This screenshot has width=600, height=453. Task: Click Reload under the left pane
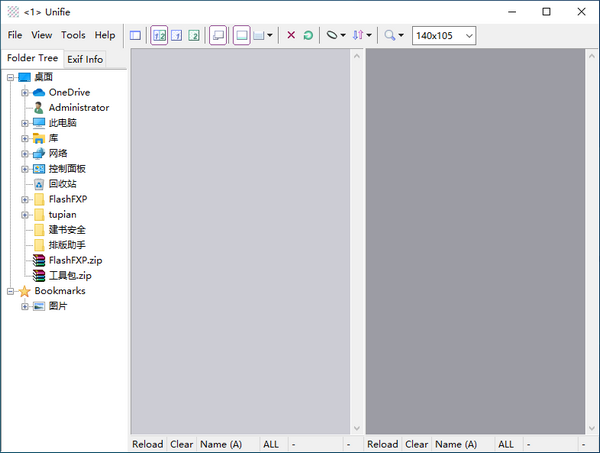tap(148, 444)
